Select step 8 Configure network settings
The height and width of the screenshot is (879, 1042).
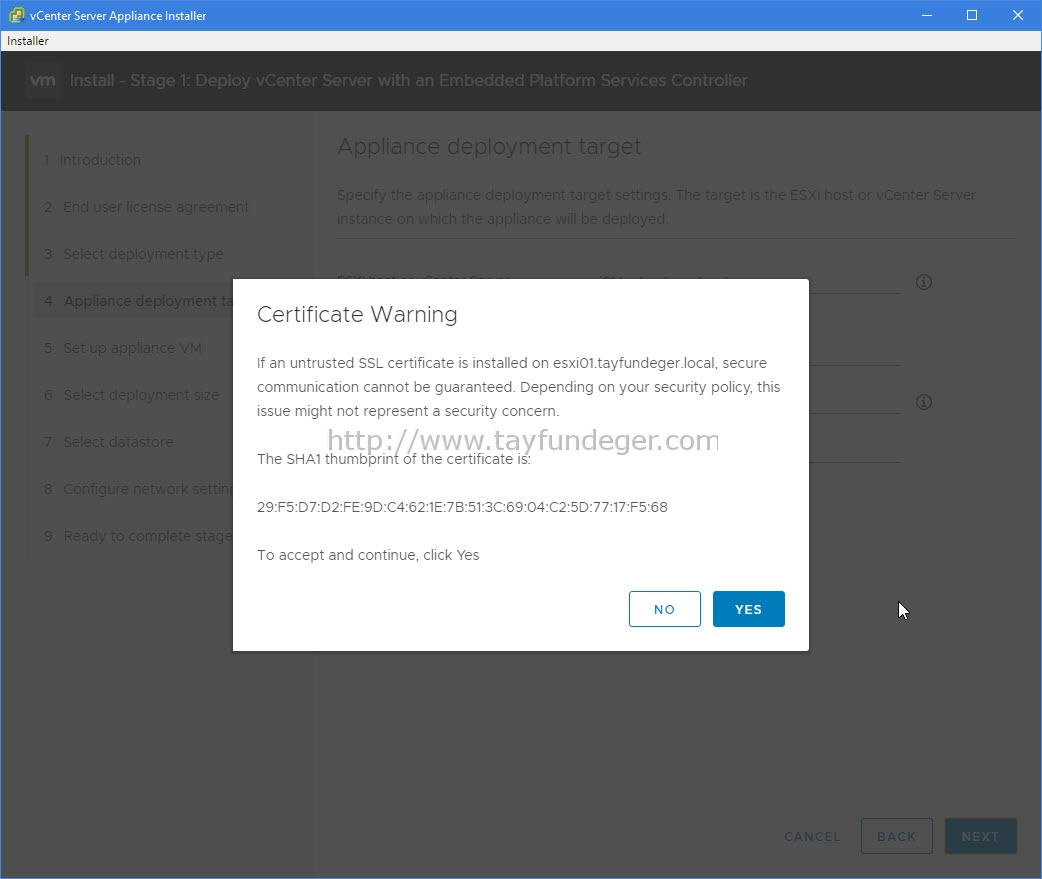click(x=138, y=489)
